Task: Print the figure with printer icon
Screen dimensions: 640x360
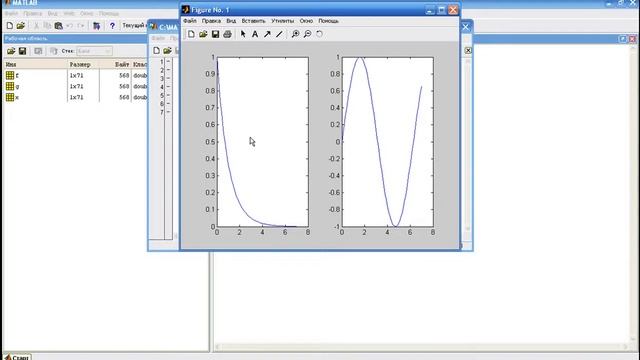Action: point(227,34)
